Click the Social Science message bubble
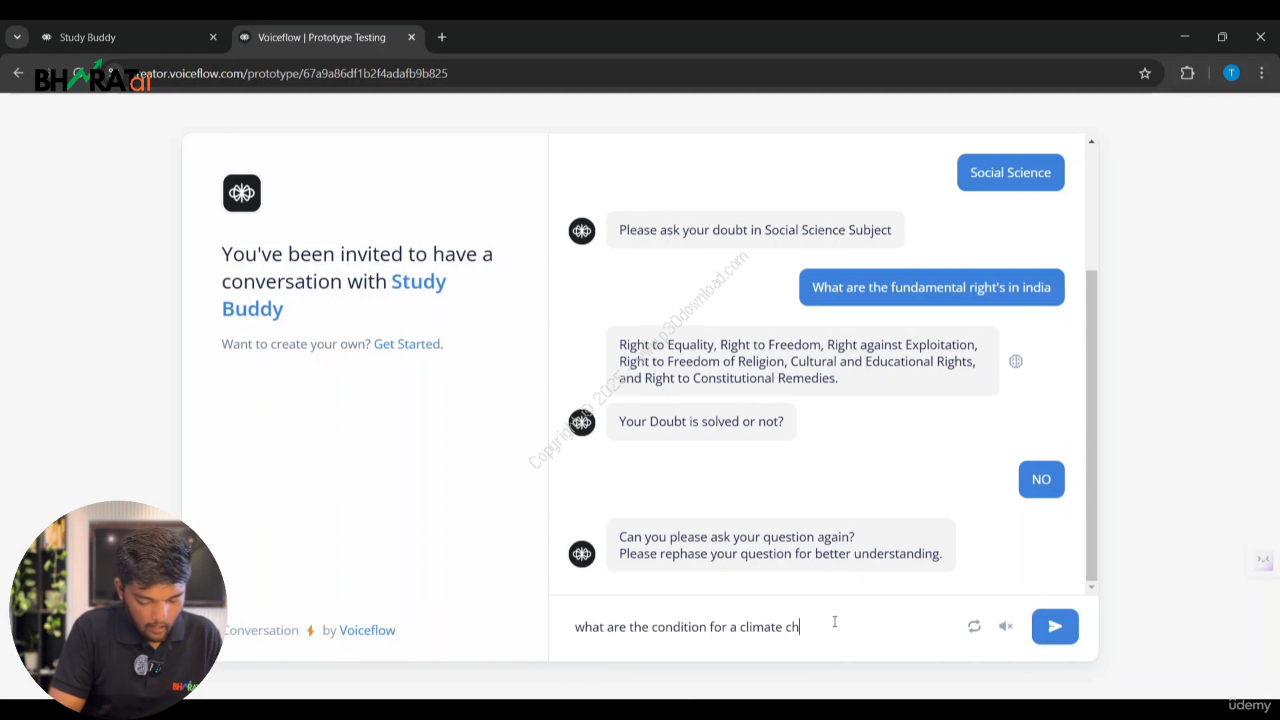This screenshot has width=1280, height=720. (1010, 172)
